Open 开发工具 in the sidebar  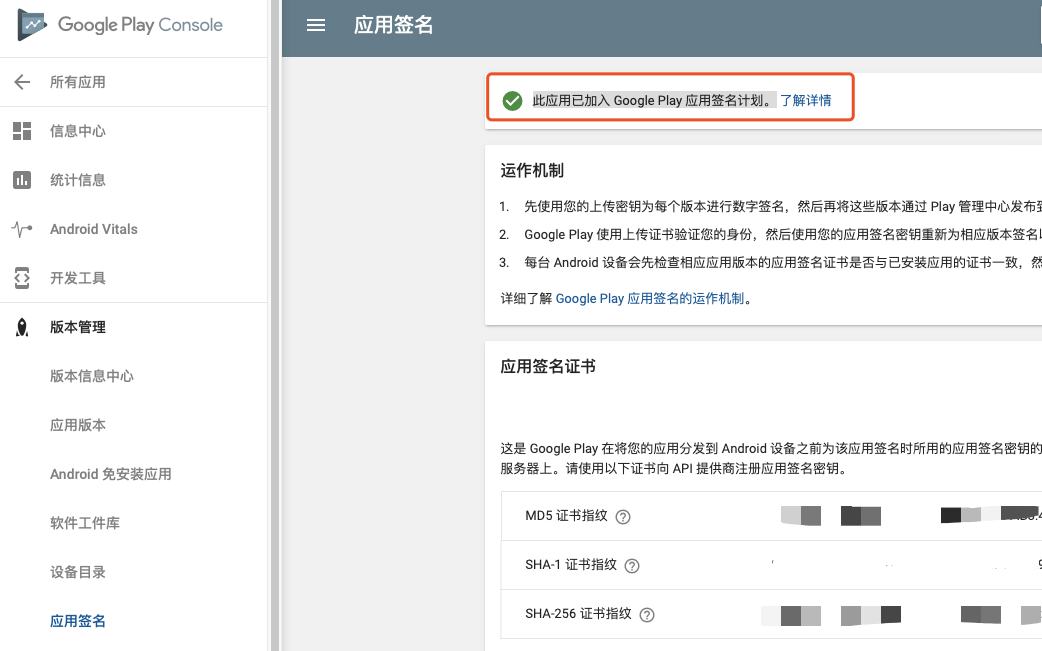pos(78,278)
